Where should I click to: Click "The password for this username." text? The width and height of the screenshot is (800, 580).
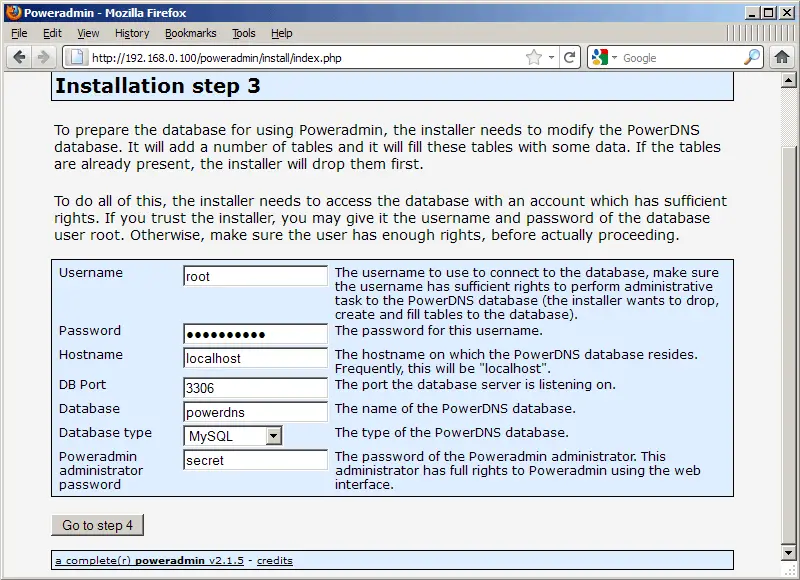439,331
